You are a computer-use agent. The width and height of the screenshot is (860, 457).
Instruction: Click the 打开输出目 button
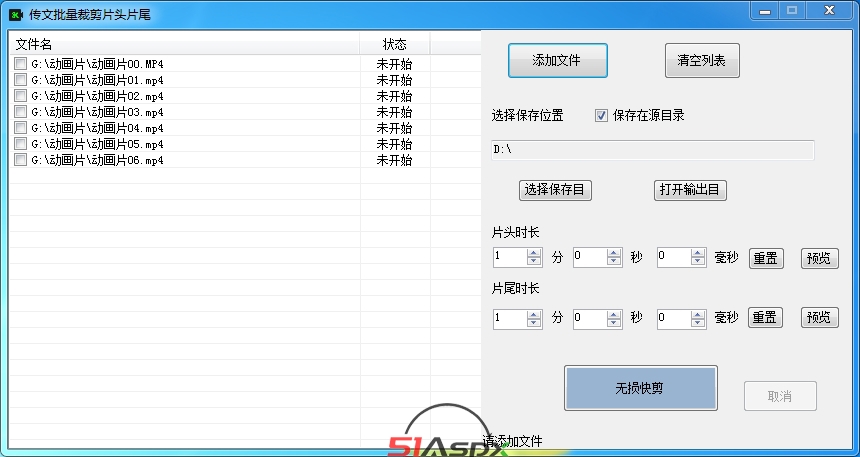tap(690, 190)
